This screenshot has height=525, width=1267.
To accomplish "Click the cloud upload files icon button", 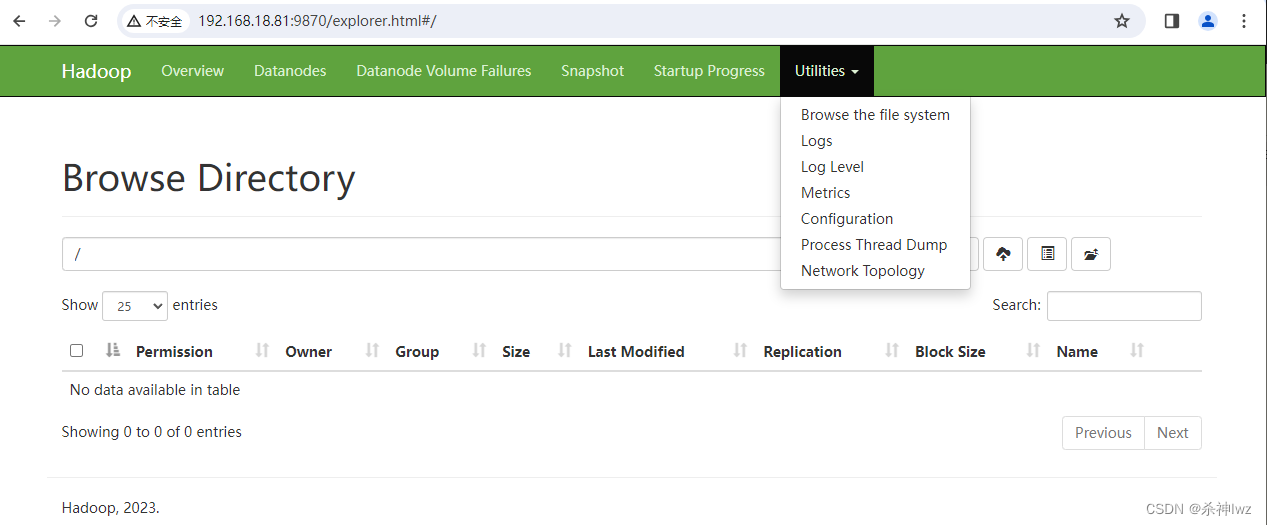I will pos(1003,254).
